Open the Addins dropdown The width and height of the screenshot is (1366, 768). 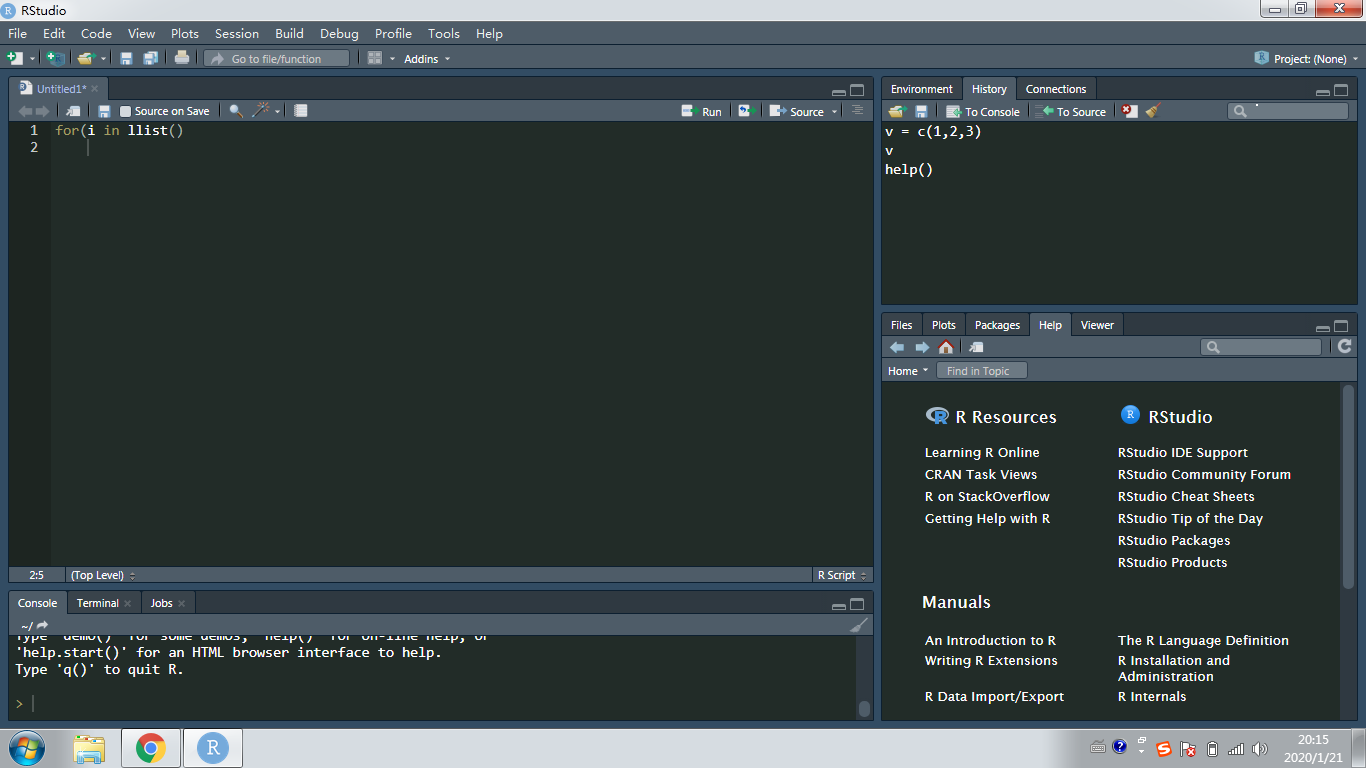click(427, 59)
